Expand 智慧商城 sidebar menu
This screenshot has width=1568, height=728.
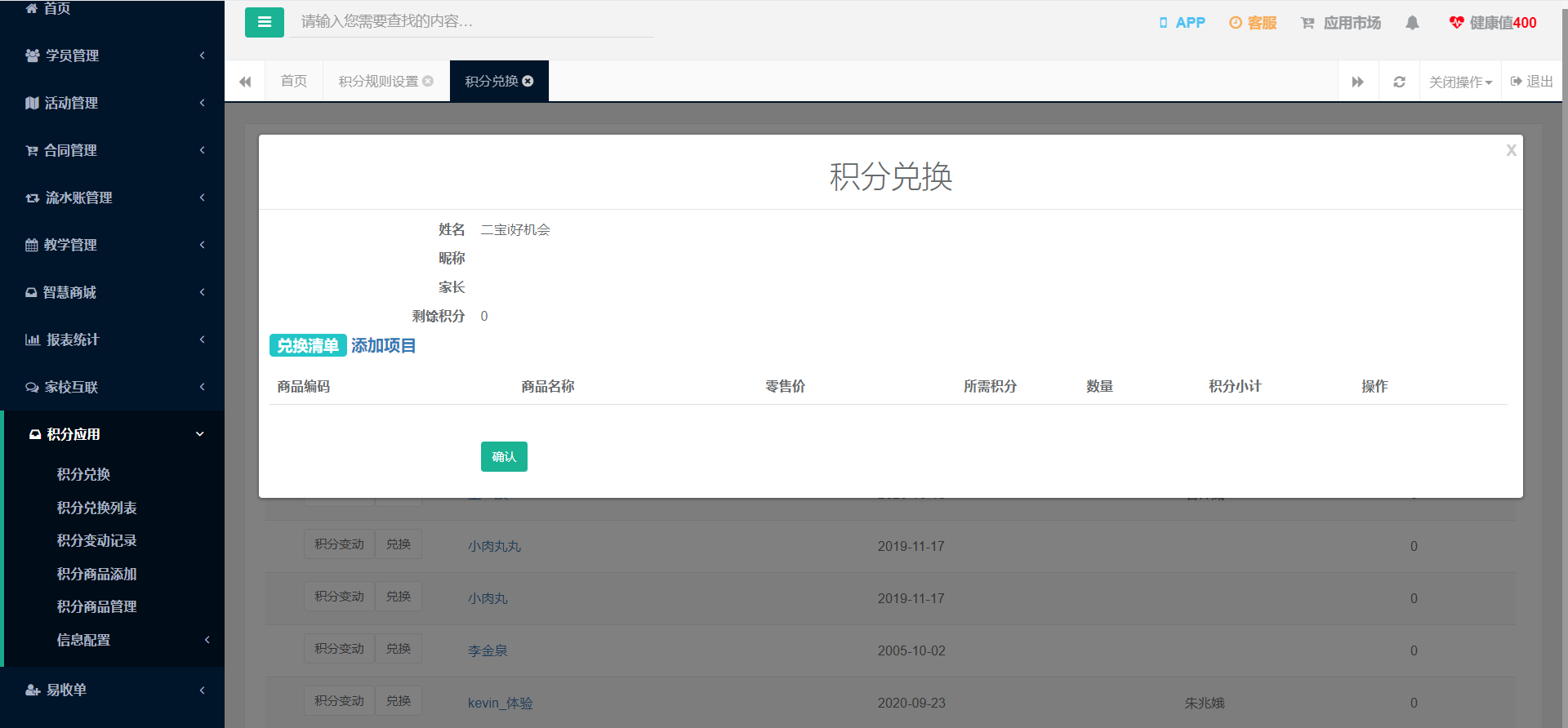pos(113,292)
